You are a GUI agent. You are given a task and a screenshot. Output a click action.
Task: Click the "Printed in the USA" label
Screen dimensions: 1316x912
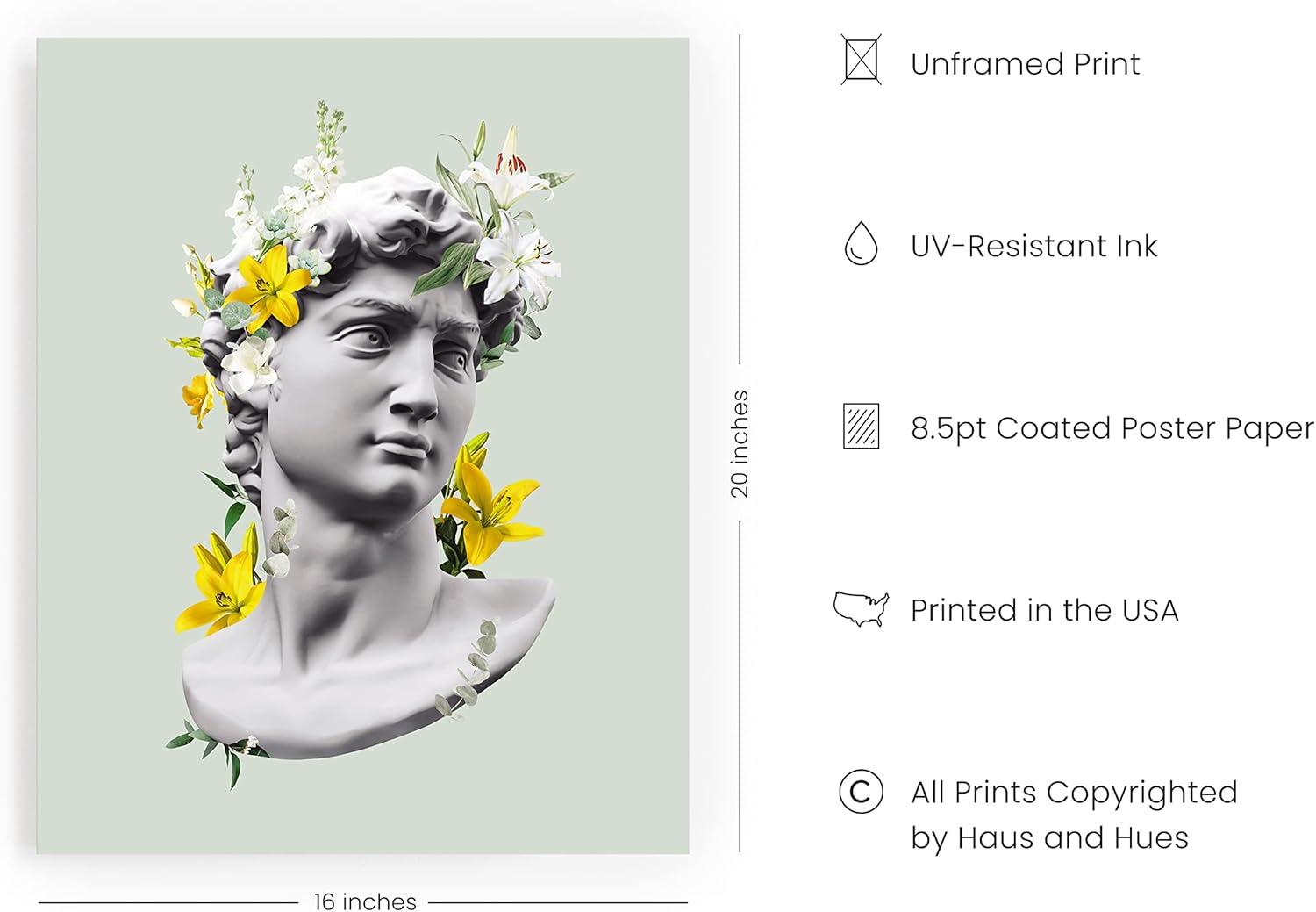point(1044,610)
